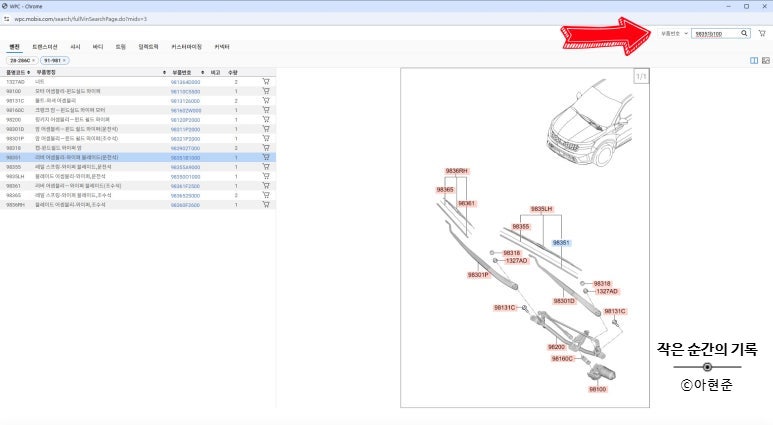
Task: Select 9836RH label in the diagram
Action: coord(457,171)
